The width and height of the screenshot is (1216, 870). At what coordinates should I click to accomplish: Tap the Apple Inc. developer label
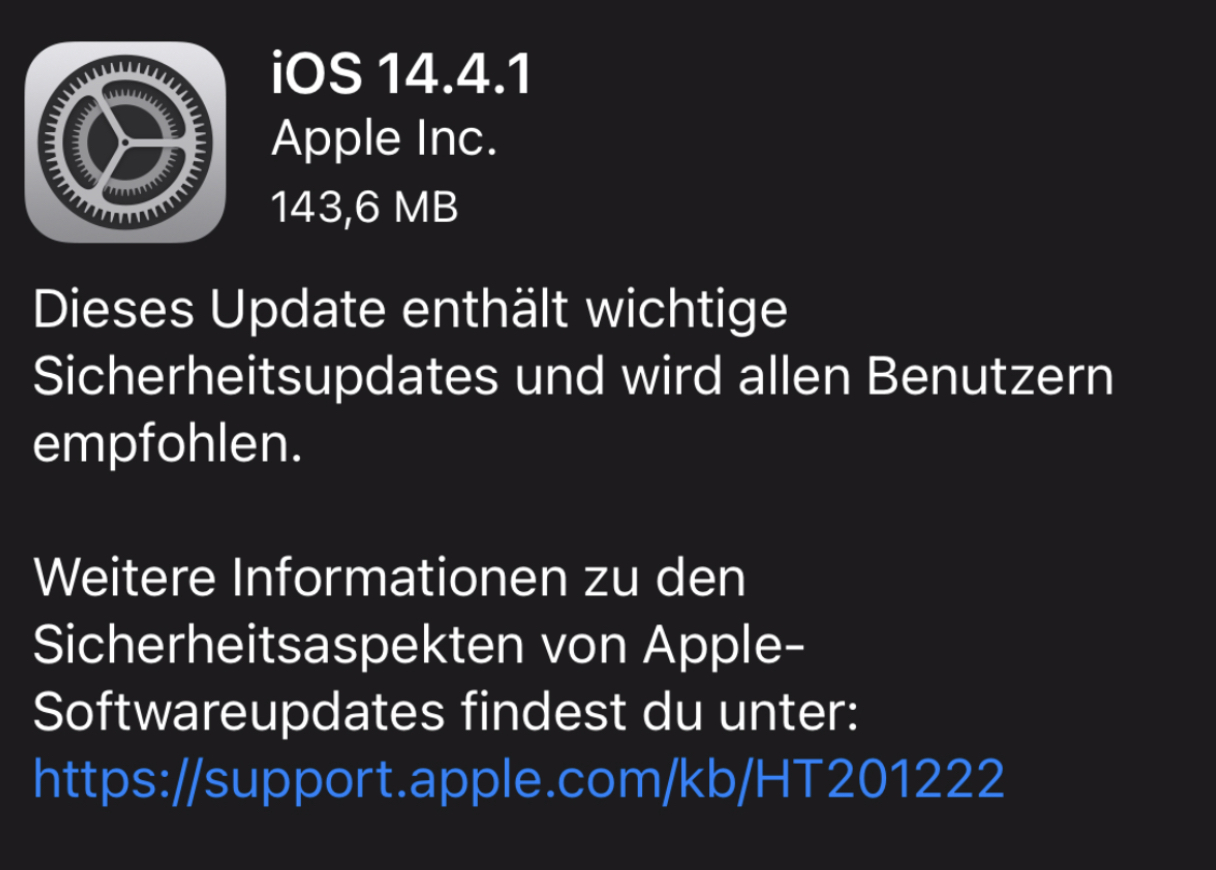click(x=384, y=141)
